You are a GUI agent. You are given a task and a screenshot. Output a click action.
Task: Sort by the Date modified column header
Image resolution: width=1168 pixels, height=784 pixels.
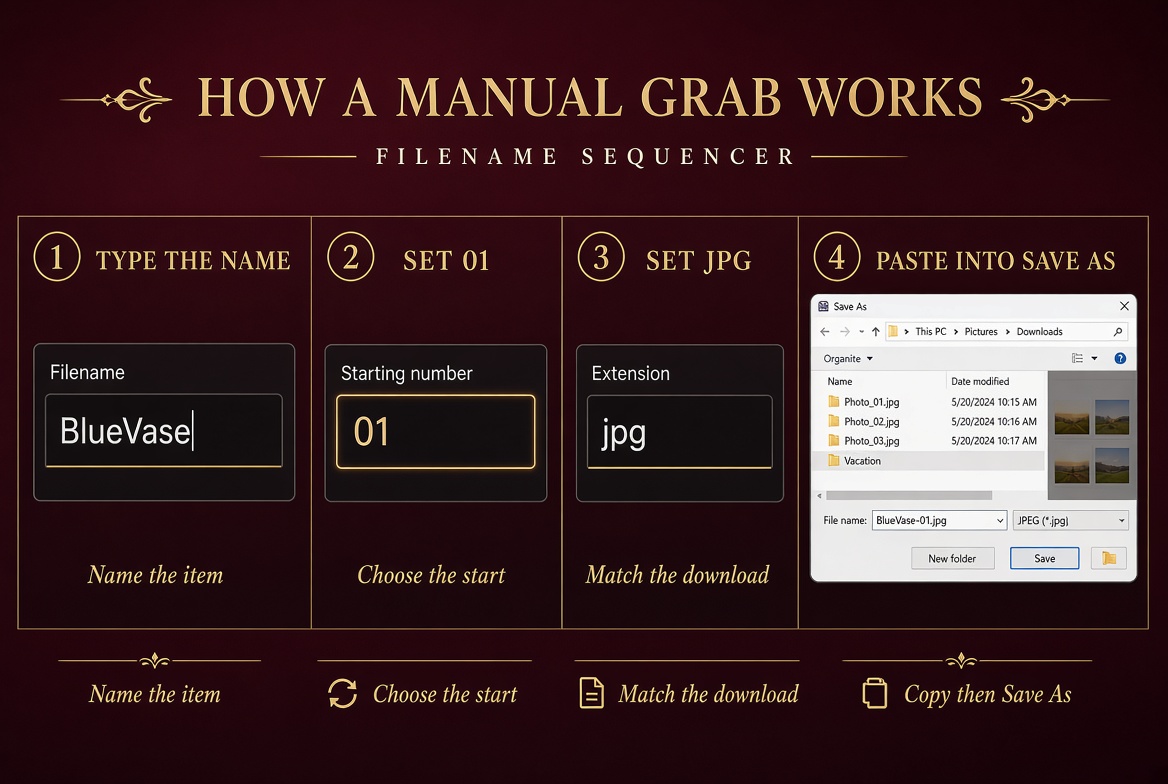coord(980,381)
